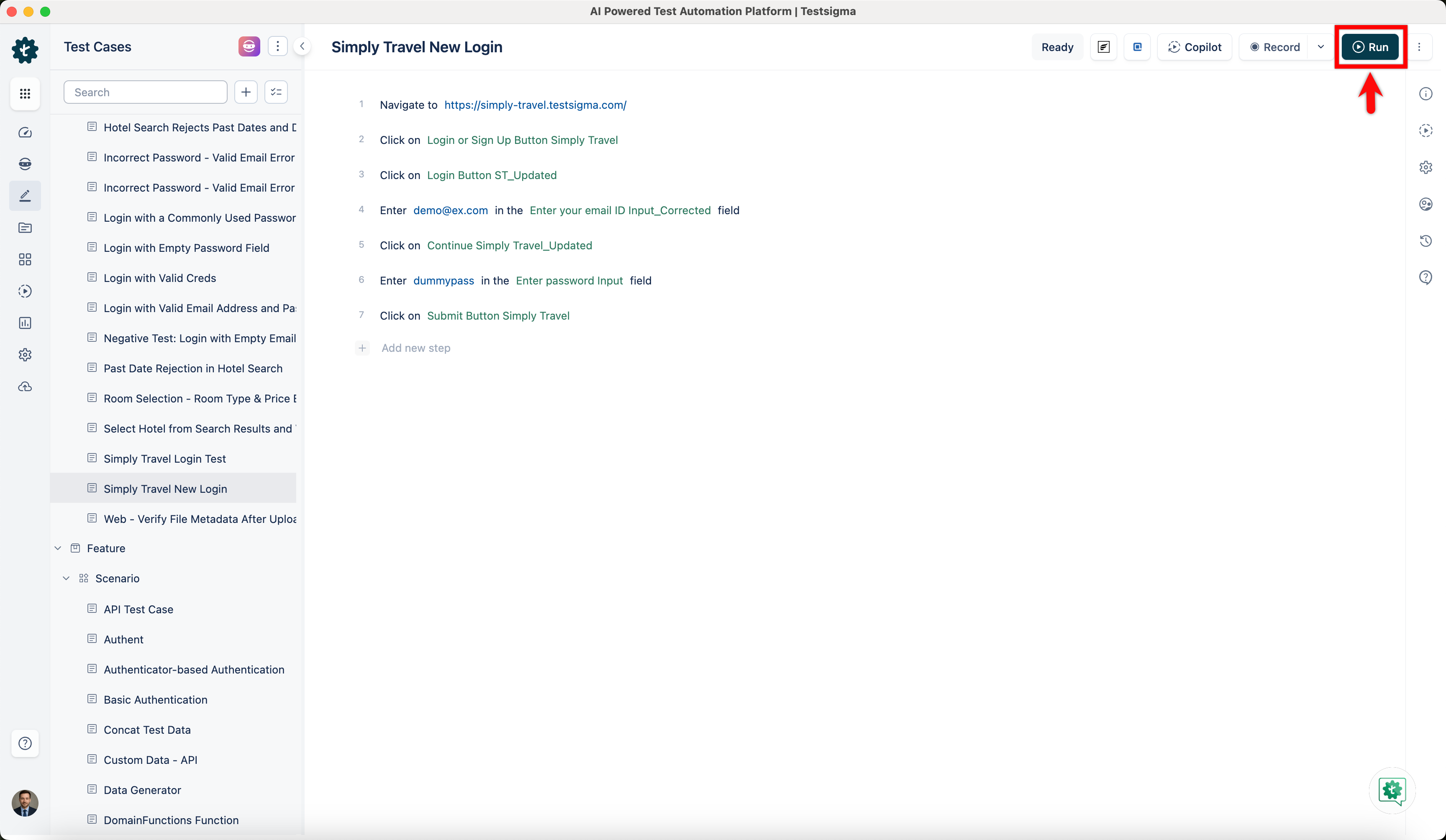
Task: Select the dummypass test data value
Action: (x=444, y=281)
